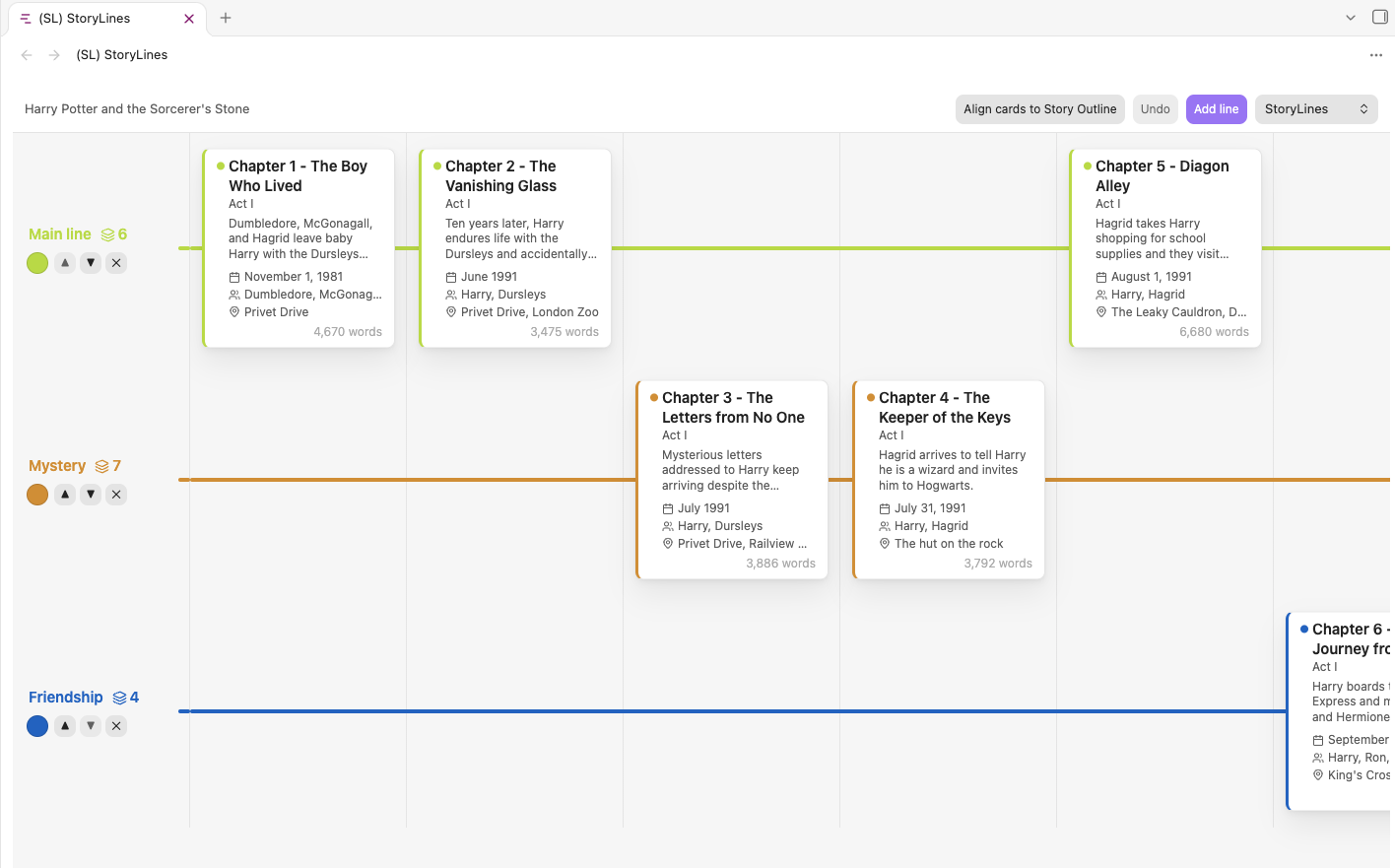Open the three-dot more options menu
This screenshot has height=868, width=1395.
tap(1376, 55)
